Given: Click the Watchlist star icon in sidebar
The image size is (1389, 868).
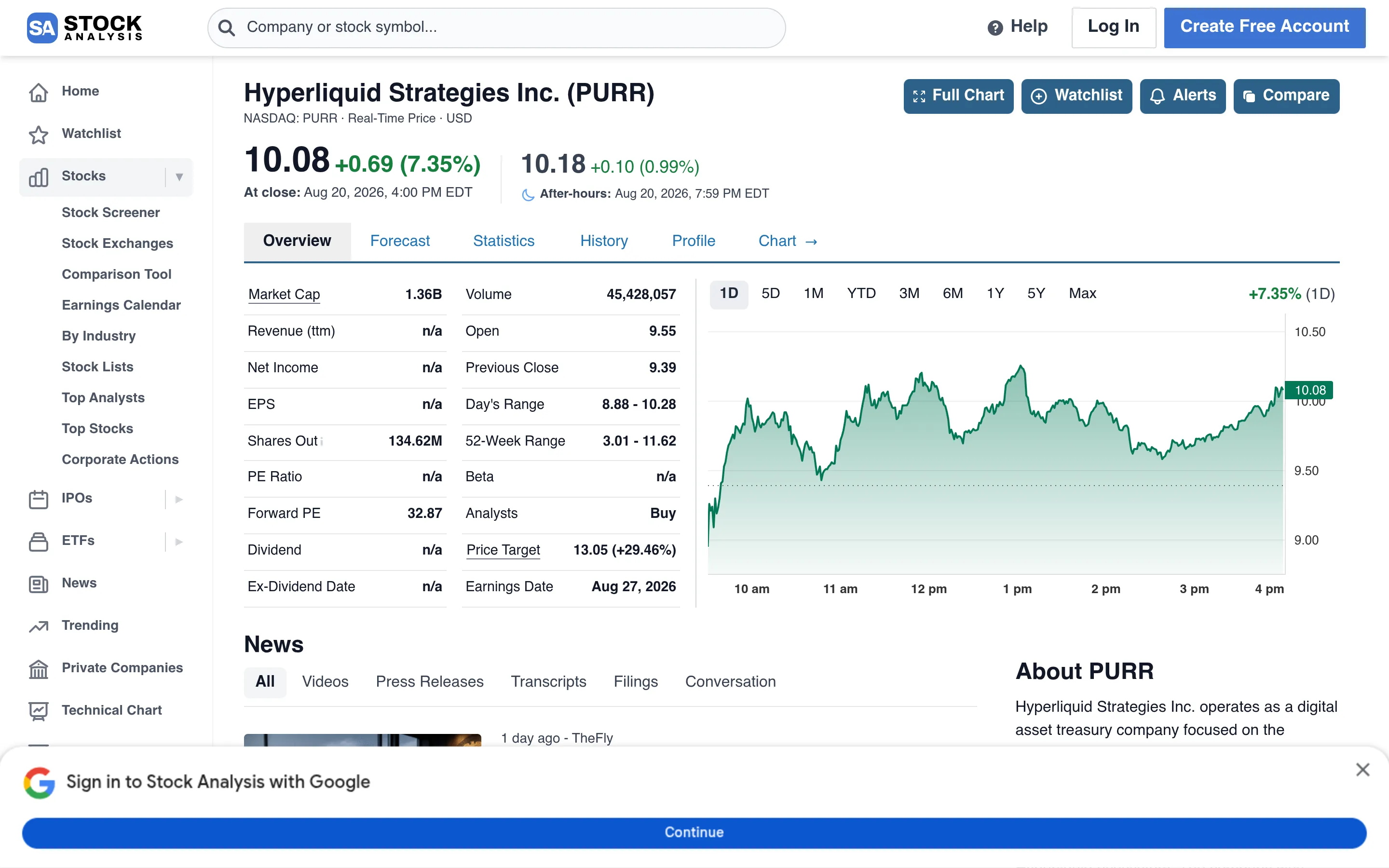Looking at the screenshot, I should (x=39, y=135).
